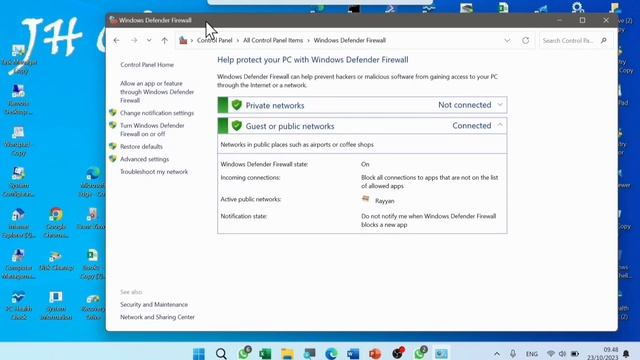Select System Information desktop icon
Screen dimensions: 640x360
[56, 305]
